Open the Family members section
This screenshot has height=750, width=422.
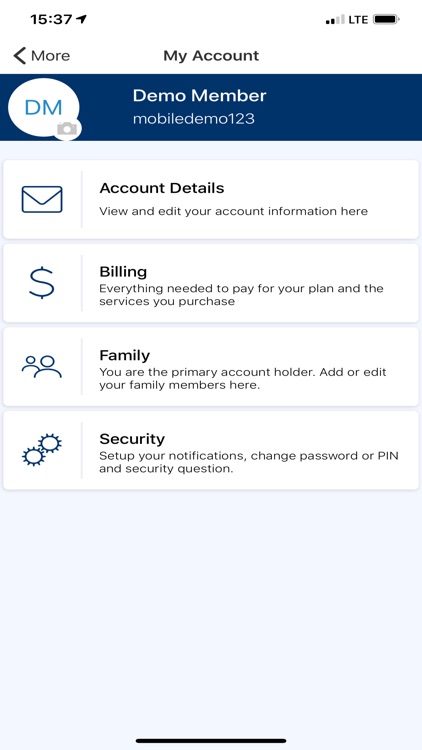point(211,366)
